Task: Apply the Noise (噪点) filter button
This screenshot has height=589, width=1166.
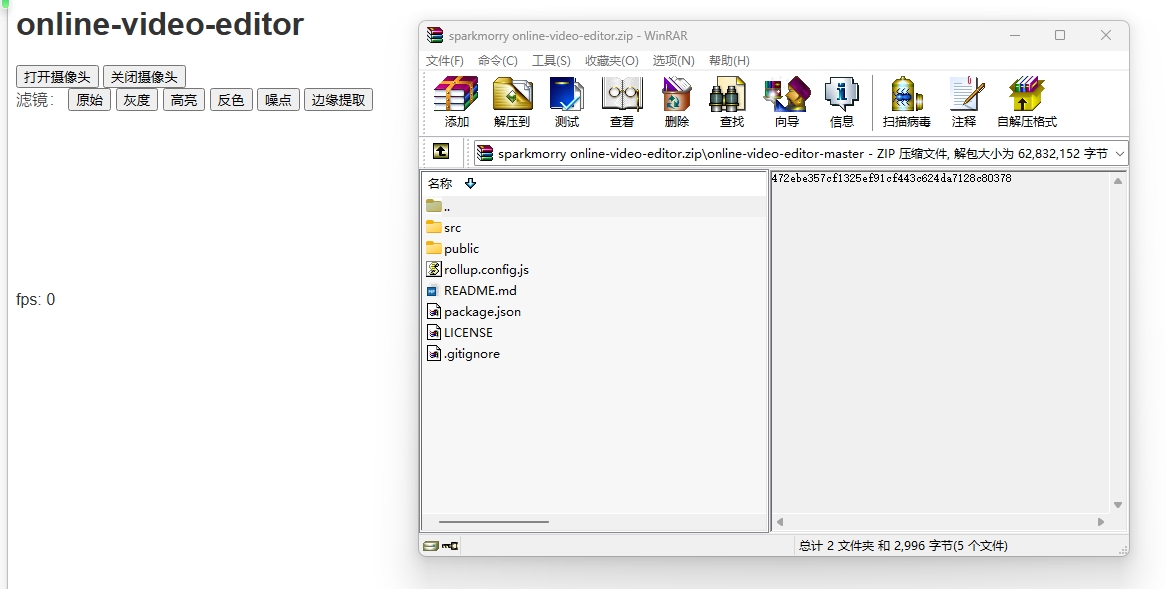Action: pyautogui.click(x=278, y=100)
